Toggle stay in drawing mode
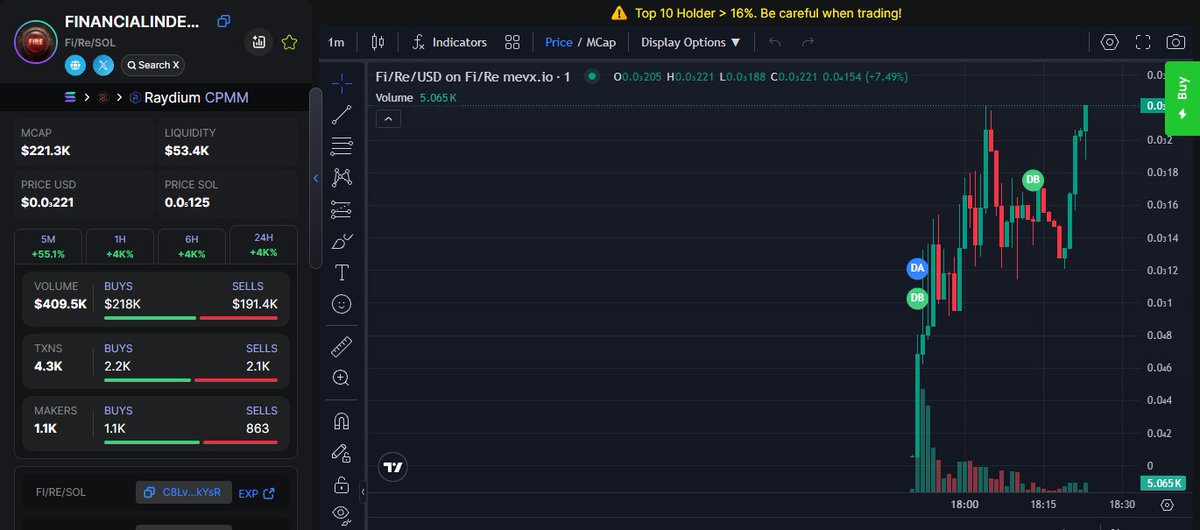1200x530 pixels. (342, 453)
